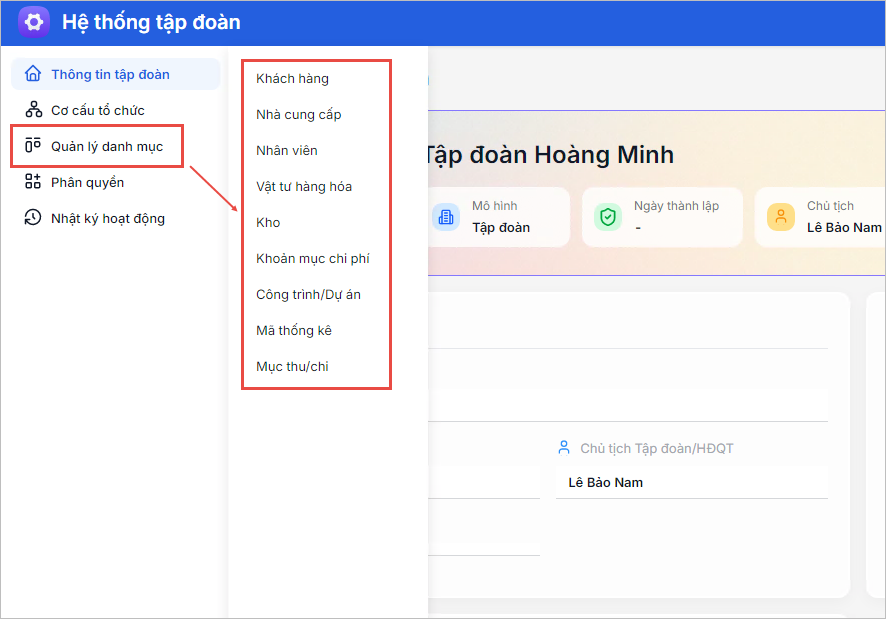Image resolution: width=886 pixels, height=619 pixels.
Task: Select Mã thống kê item
Action: 294,330
